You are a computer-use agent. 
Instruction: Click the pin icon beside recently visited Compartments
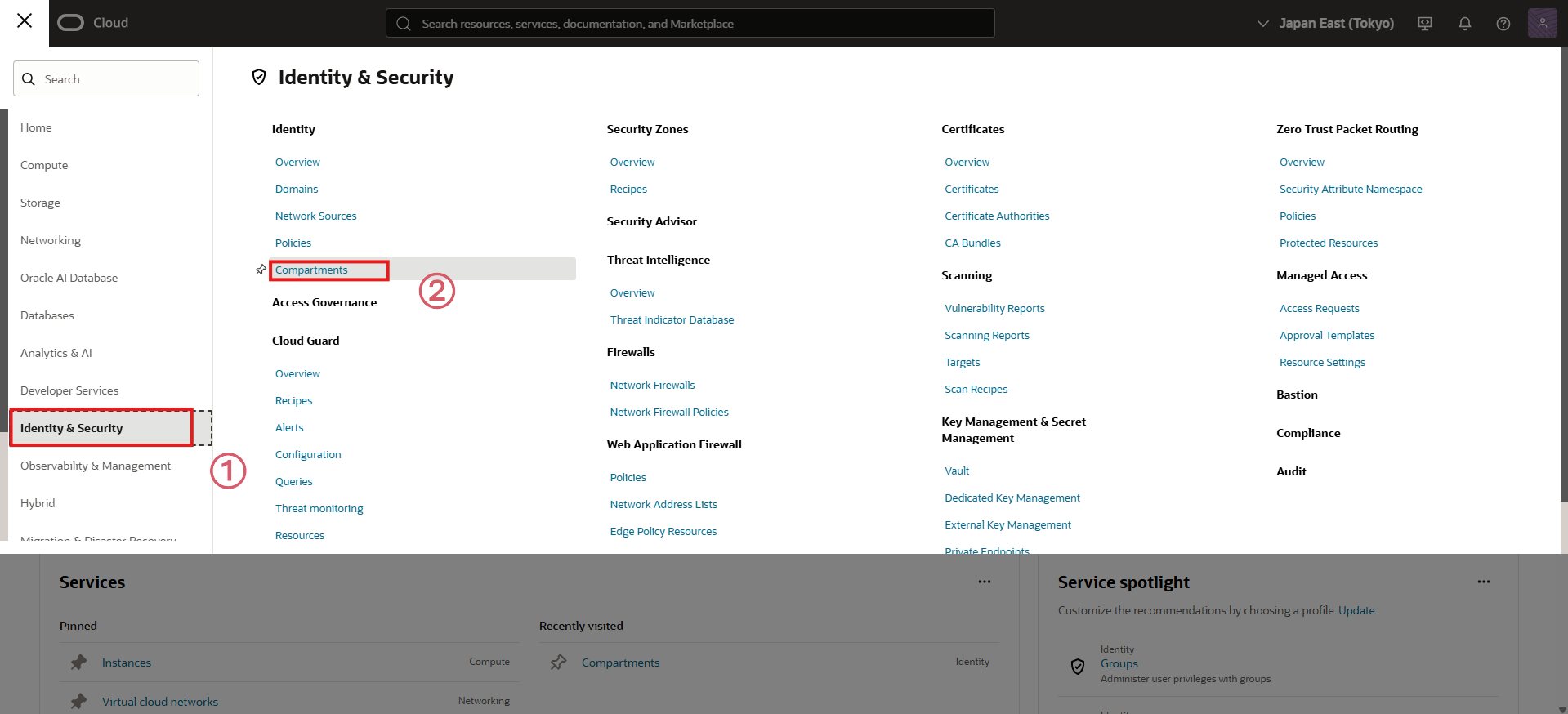[558, 663]
